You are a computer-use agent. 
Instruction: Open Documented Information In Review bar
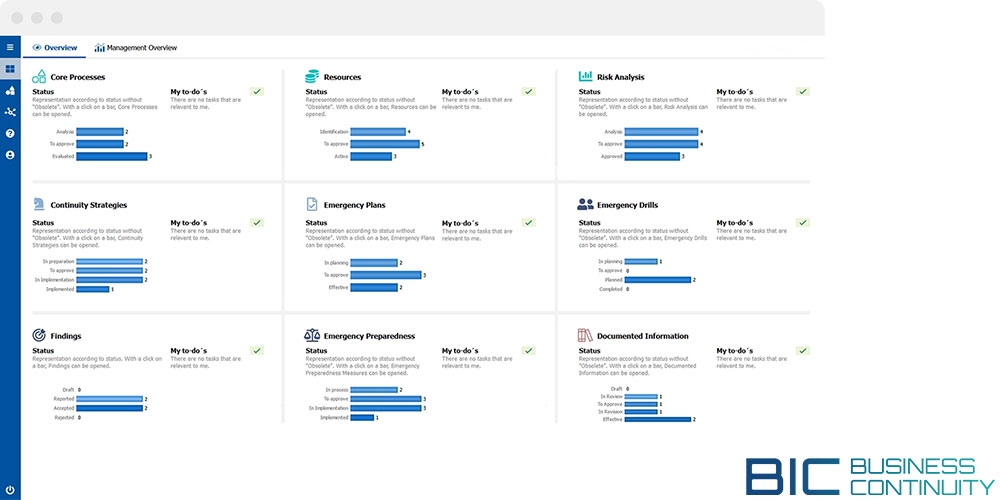coord(641,397)
